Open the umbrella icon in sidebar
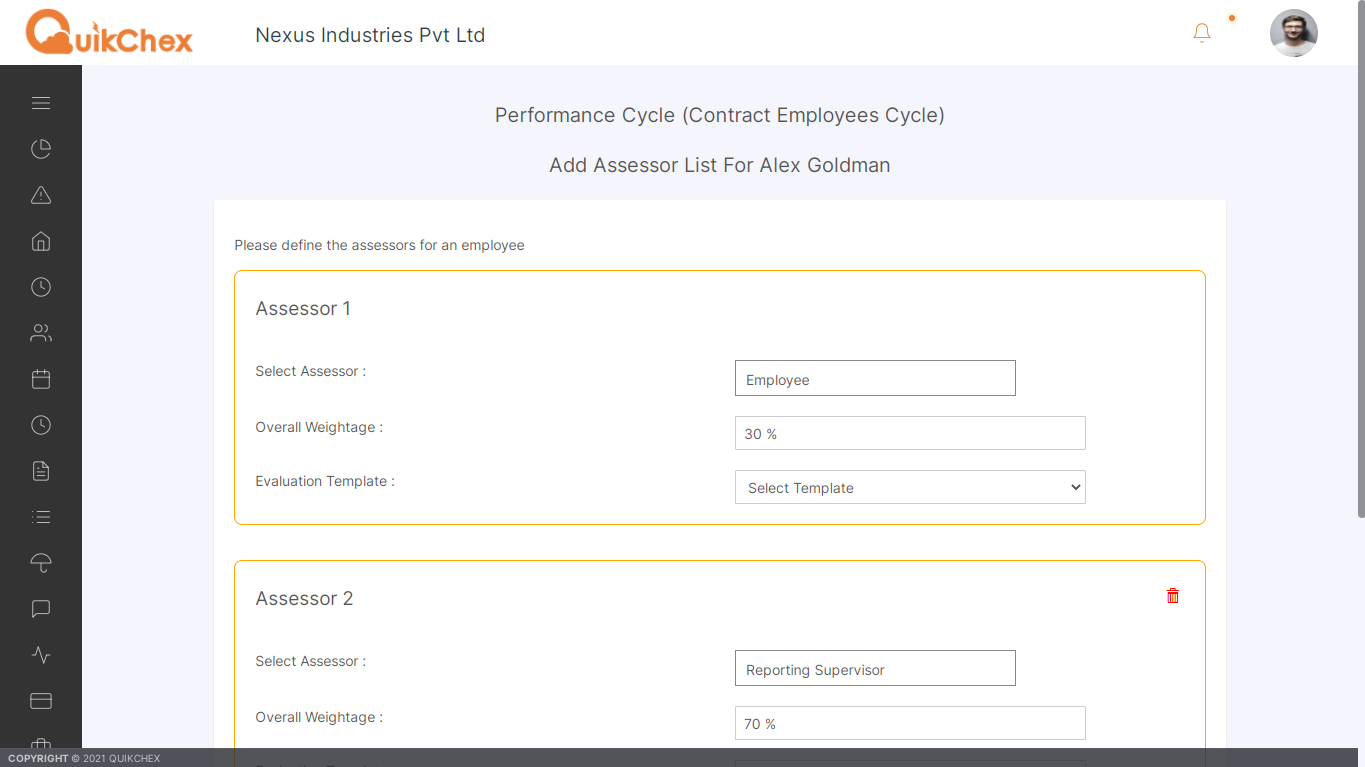Image resolution: width=1365 pixels, height=767 pixels. 41,563
